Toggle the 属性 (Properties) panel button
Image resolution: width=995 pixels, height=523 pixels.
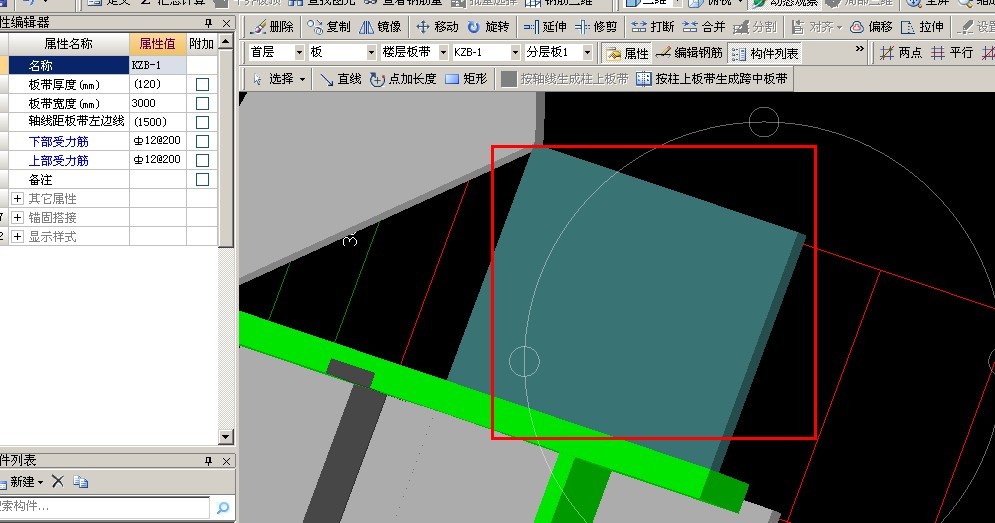pyautogui.click(x=627, y=53)
